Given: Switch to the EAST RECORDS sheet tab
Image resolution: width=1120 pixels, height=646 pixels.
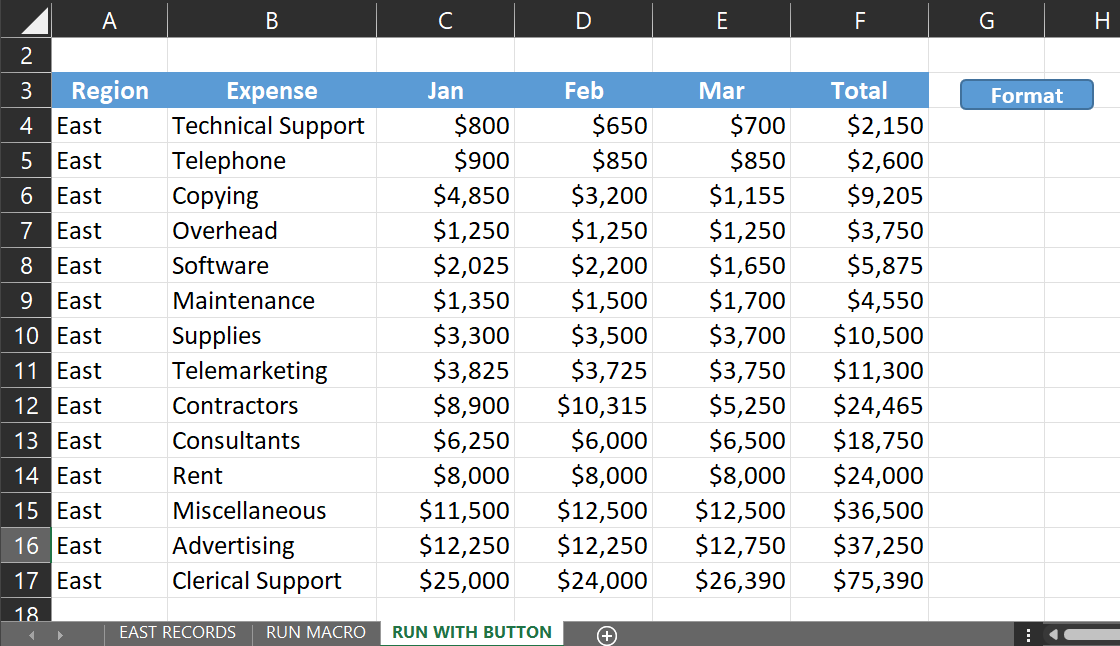Looking at the screenshot, I should point(178,633).
